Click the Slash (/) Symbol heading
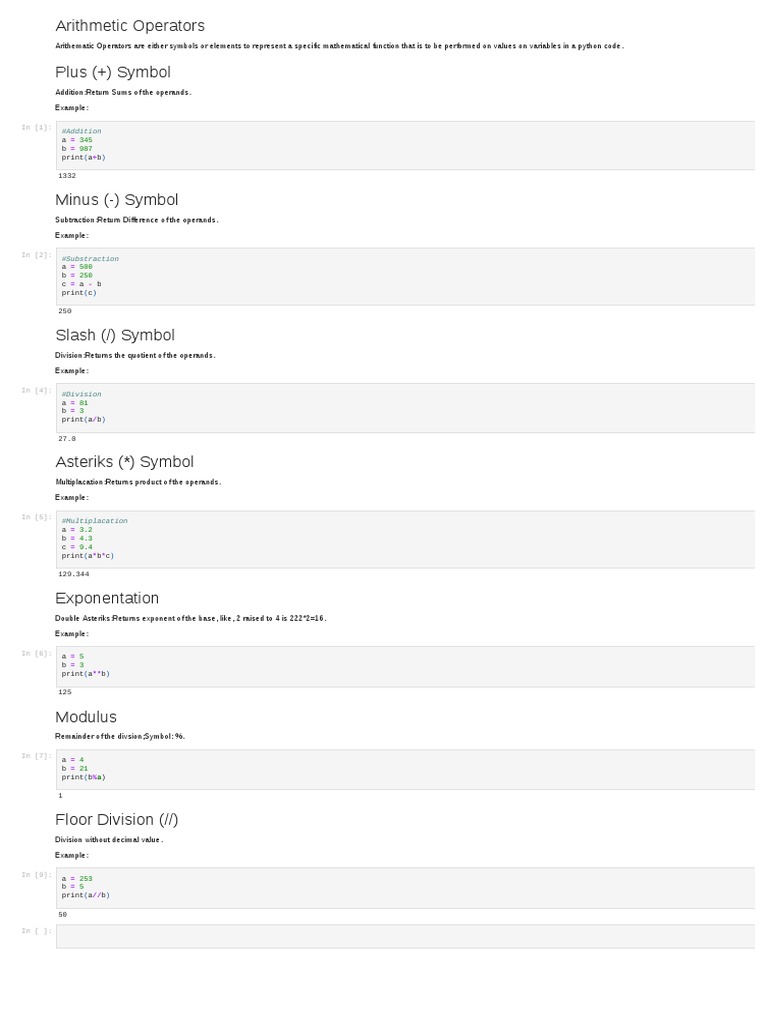Screen dimensions: 768x1024 [x=115, y=335]
